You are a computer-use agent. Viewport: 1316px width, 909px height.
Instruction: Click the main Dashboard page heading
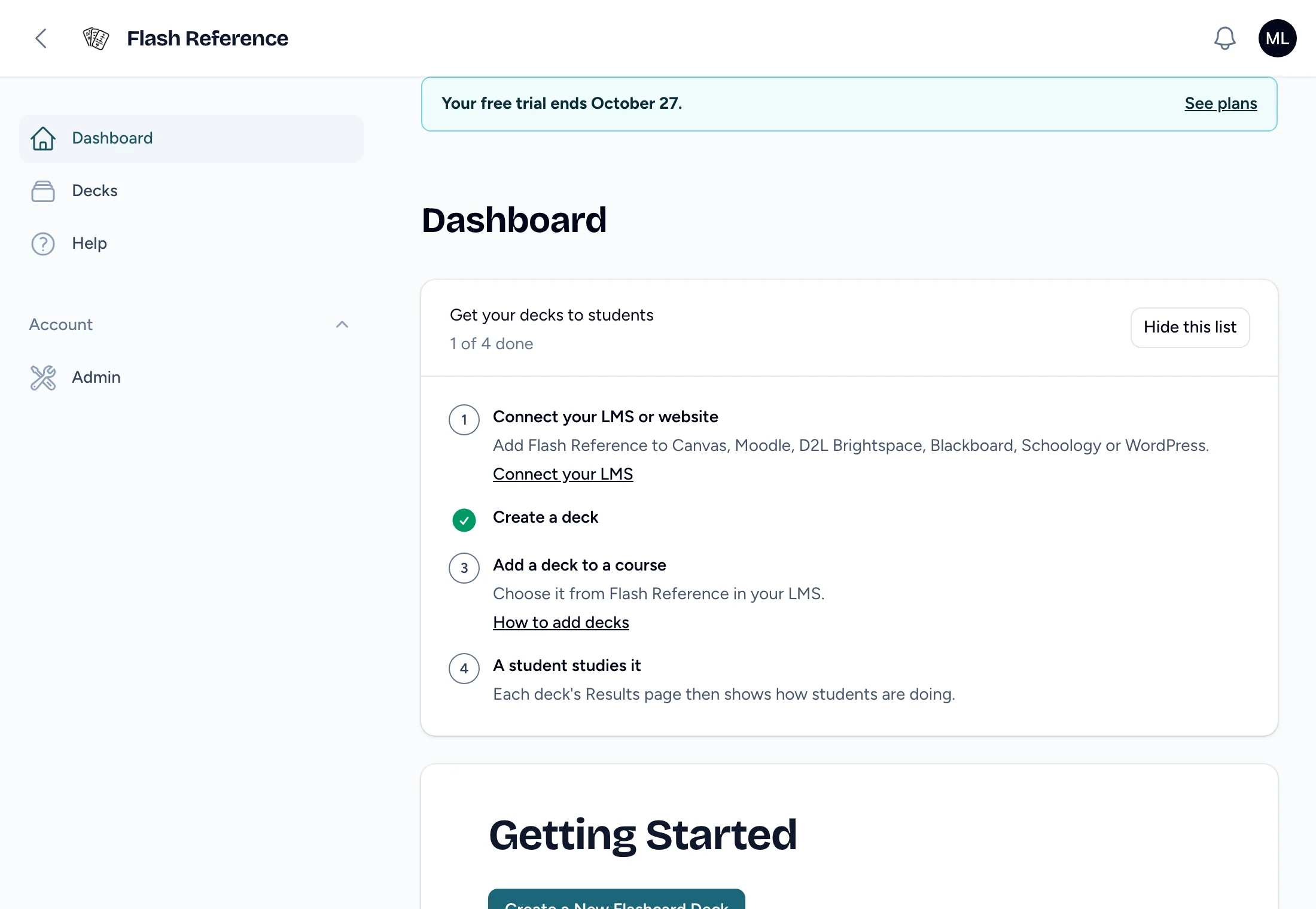514,220
